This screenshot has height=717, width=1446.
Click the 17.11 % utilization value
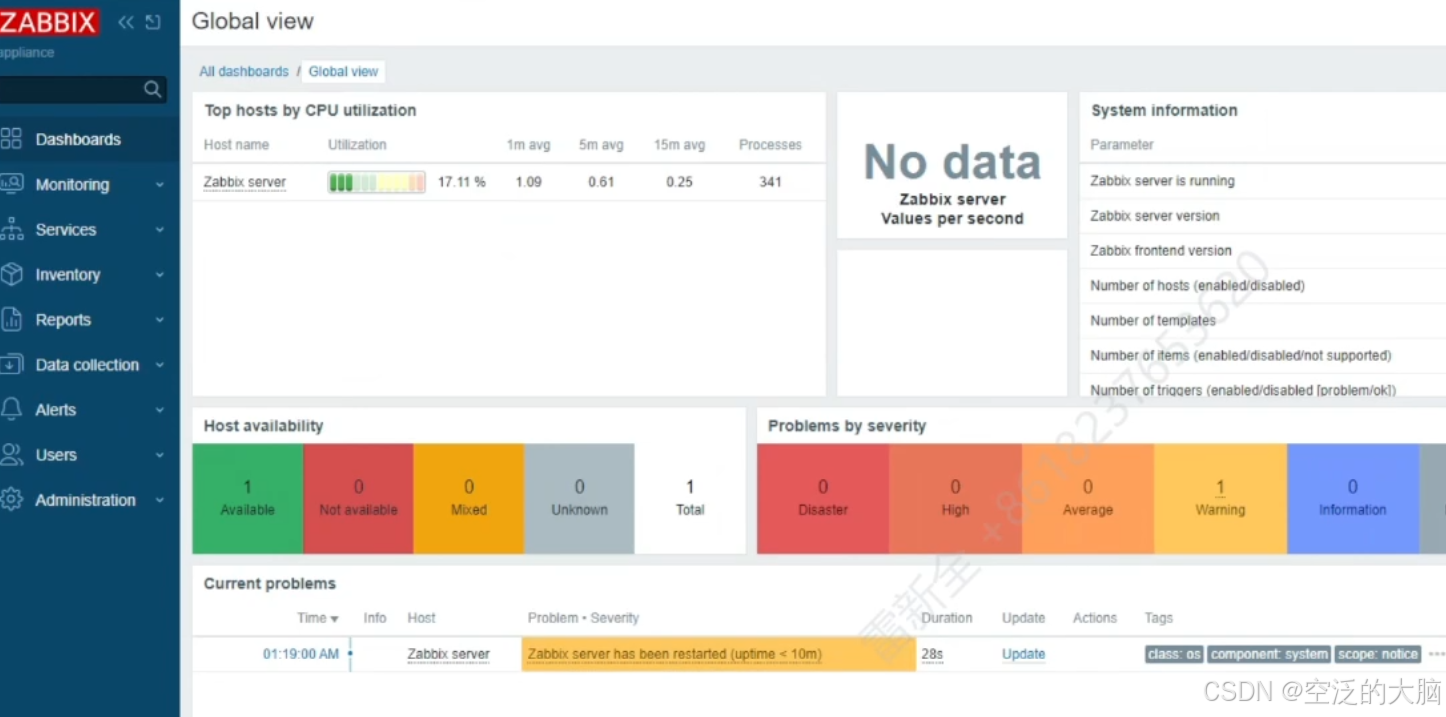pos(462,182)
